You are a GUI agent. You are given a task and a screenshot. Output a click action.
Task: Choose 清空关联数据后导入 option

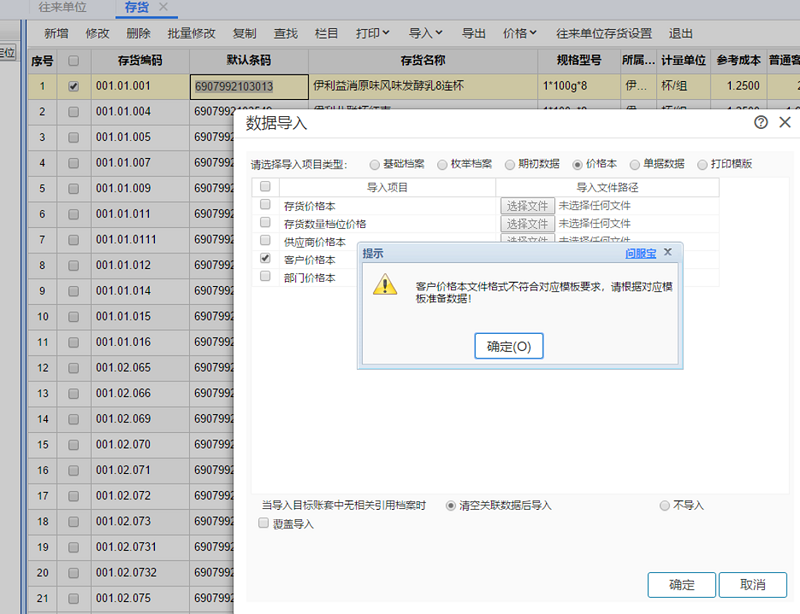click(451, 506)
